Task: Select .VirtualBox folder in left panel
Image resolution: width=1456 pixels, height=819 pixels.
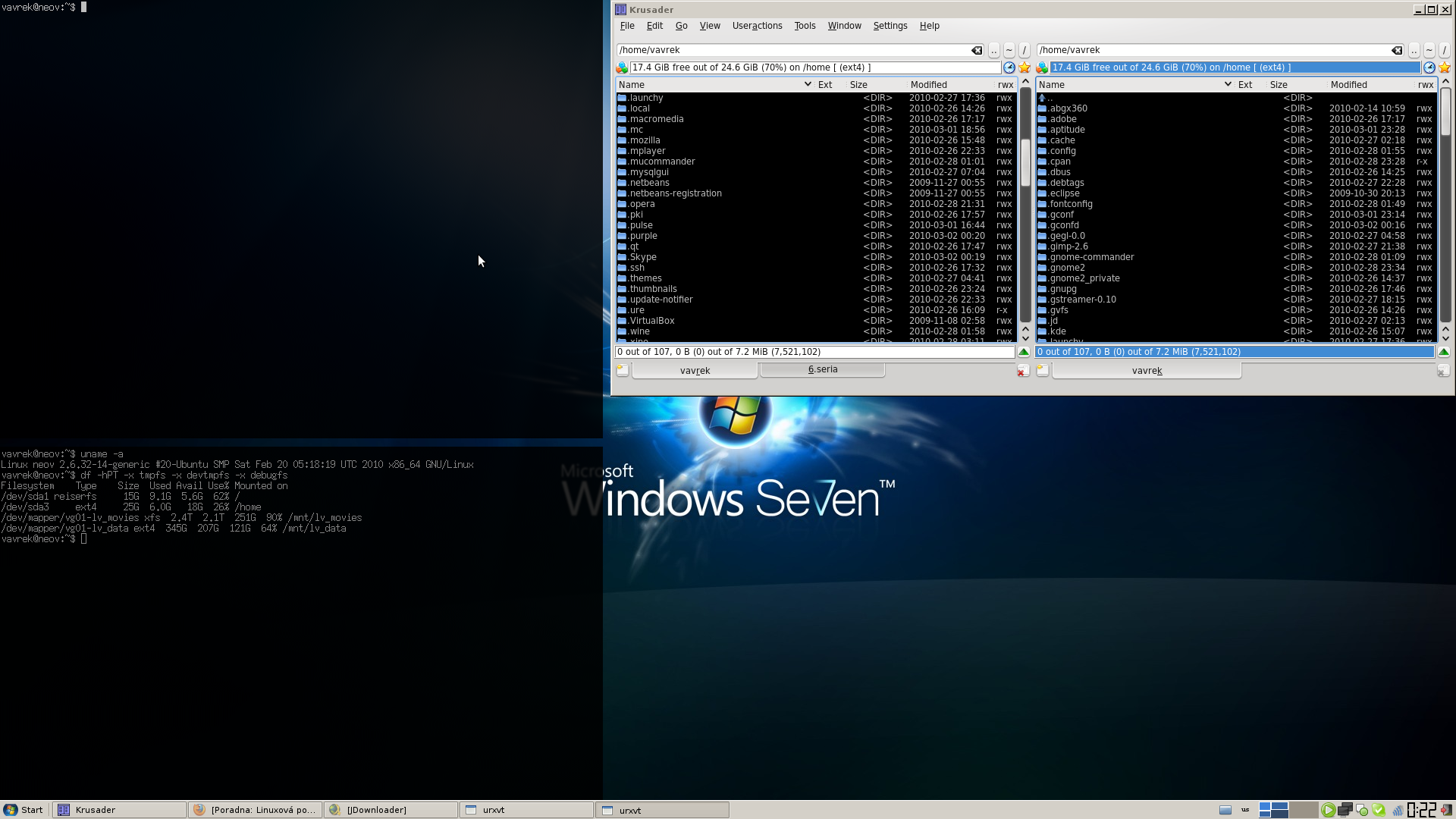Action: point(815,321)
